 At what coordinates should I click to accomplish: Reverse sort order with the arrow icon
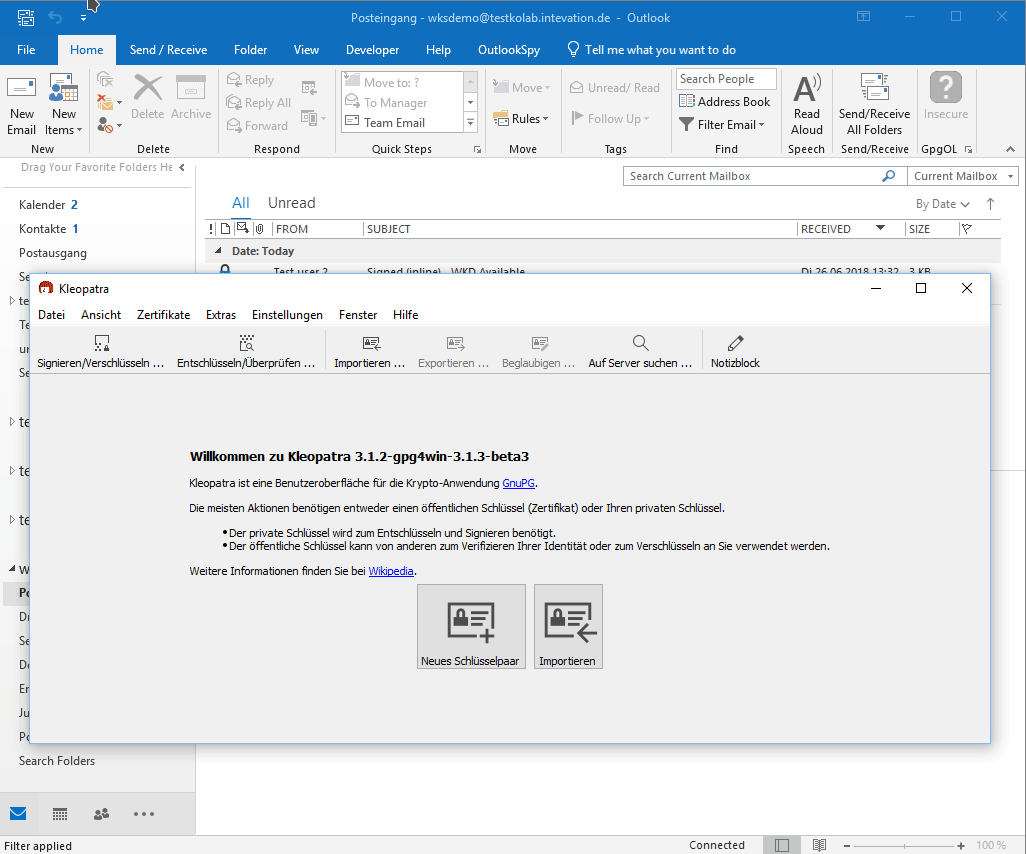click(x=991, y=204)
